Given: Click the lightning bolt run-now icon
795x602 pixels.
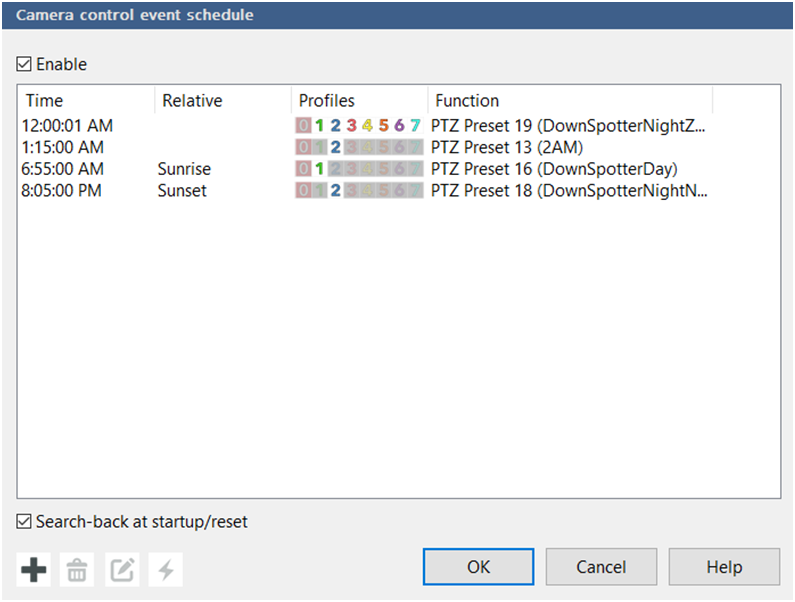Looking at the screenshot, I should coord(165,571).
